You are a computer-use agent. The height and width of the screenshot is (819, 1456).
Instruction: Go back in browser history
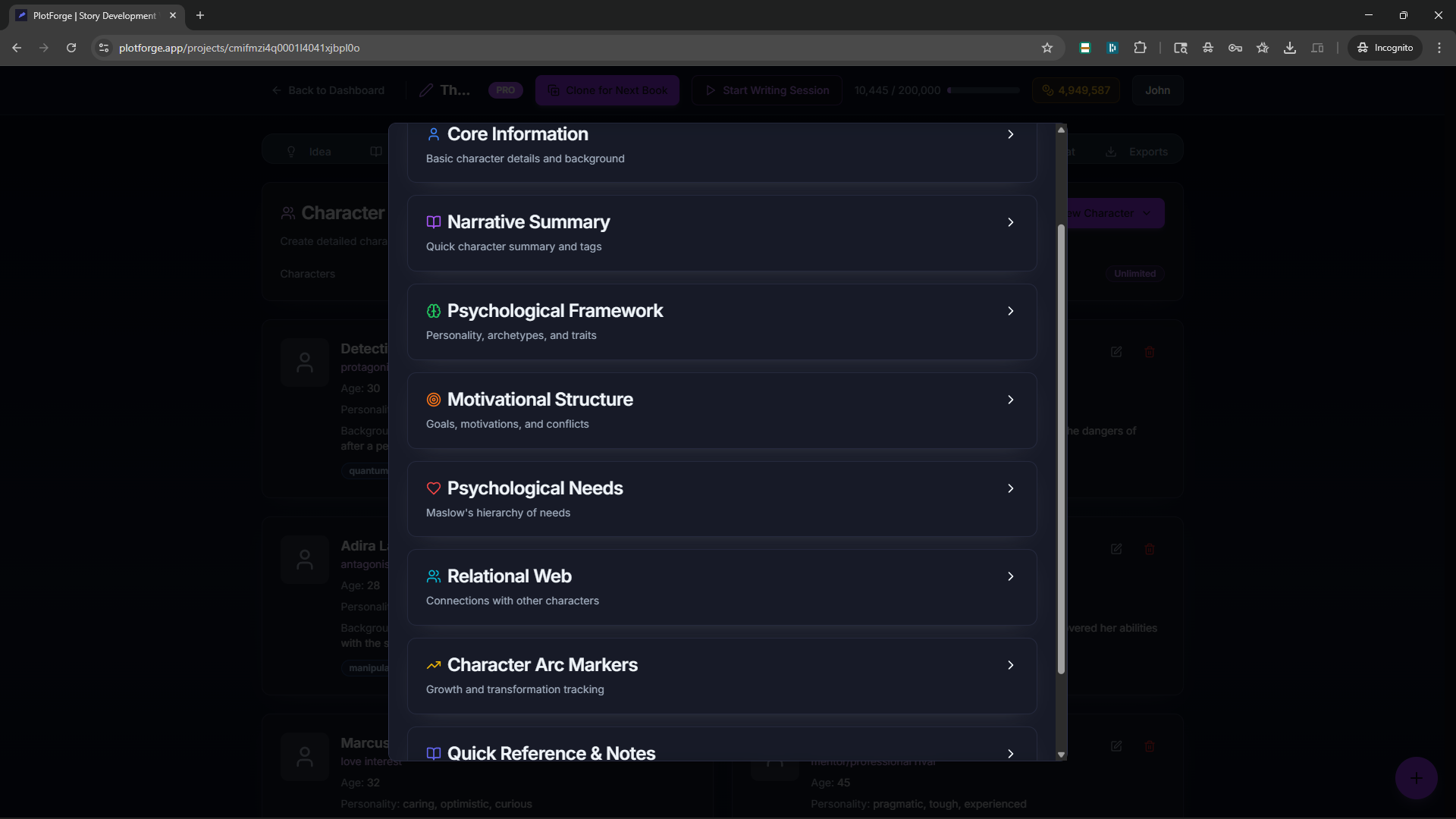(x=17, y=48)
